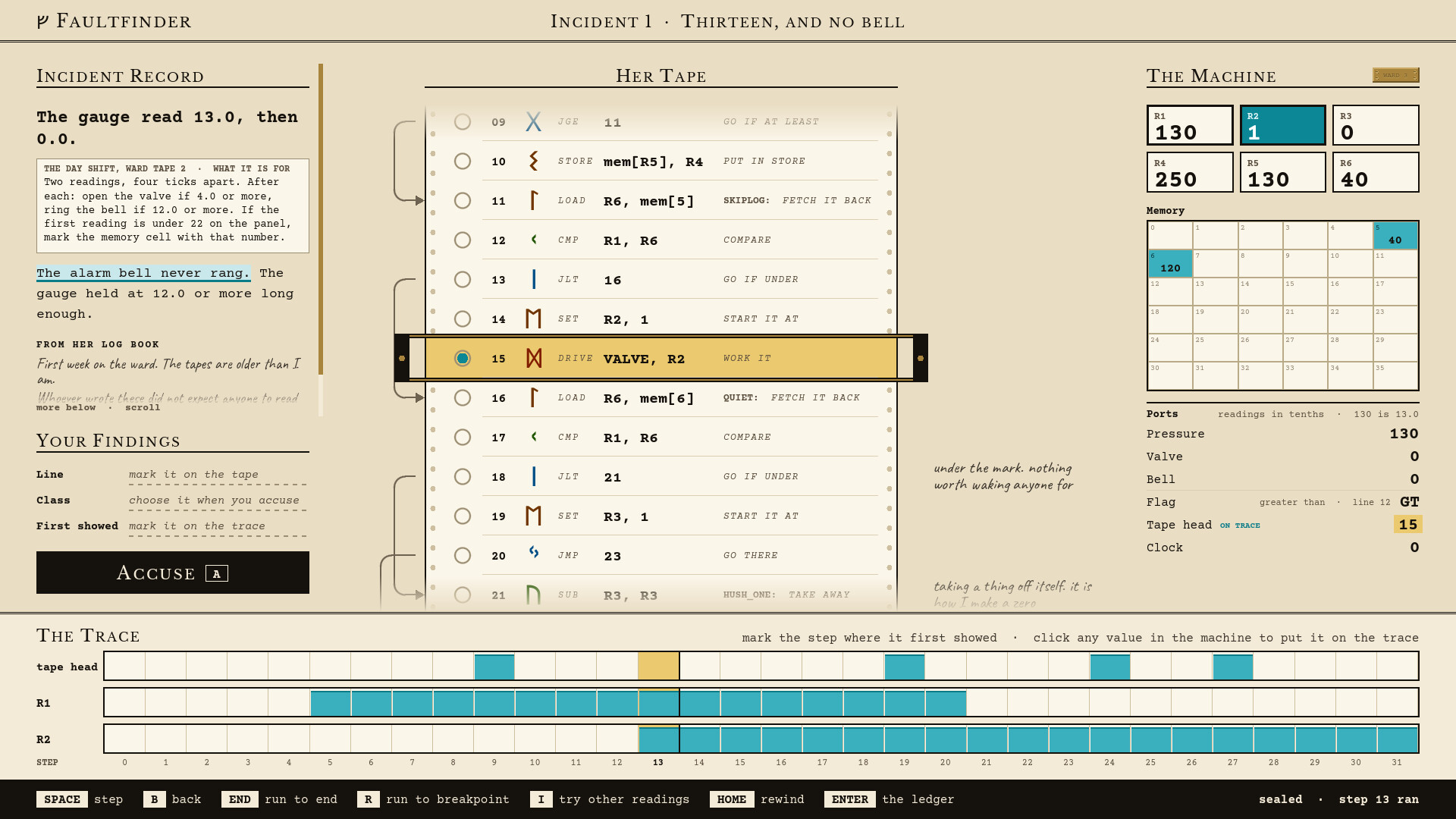This screenshot has width=1456, height=819.
Task: Click the SET rune icon on line 19
Action: [x=534, y=516]
